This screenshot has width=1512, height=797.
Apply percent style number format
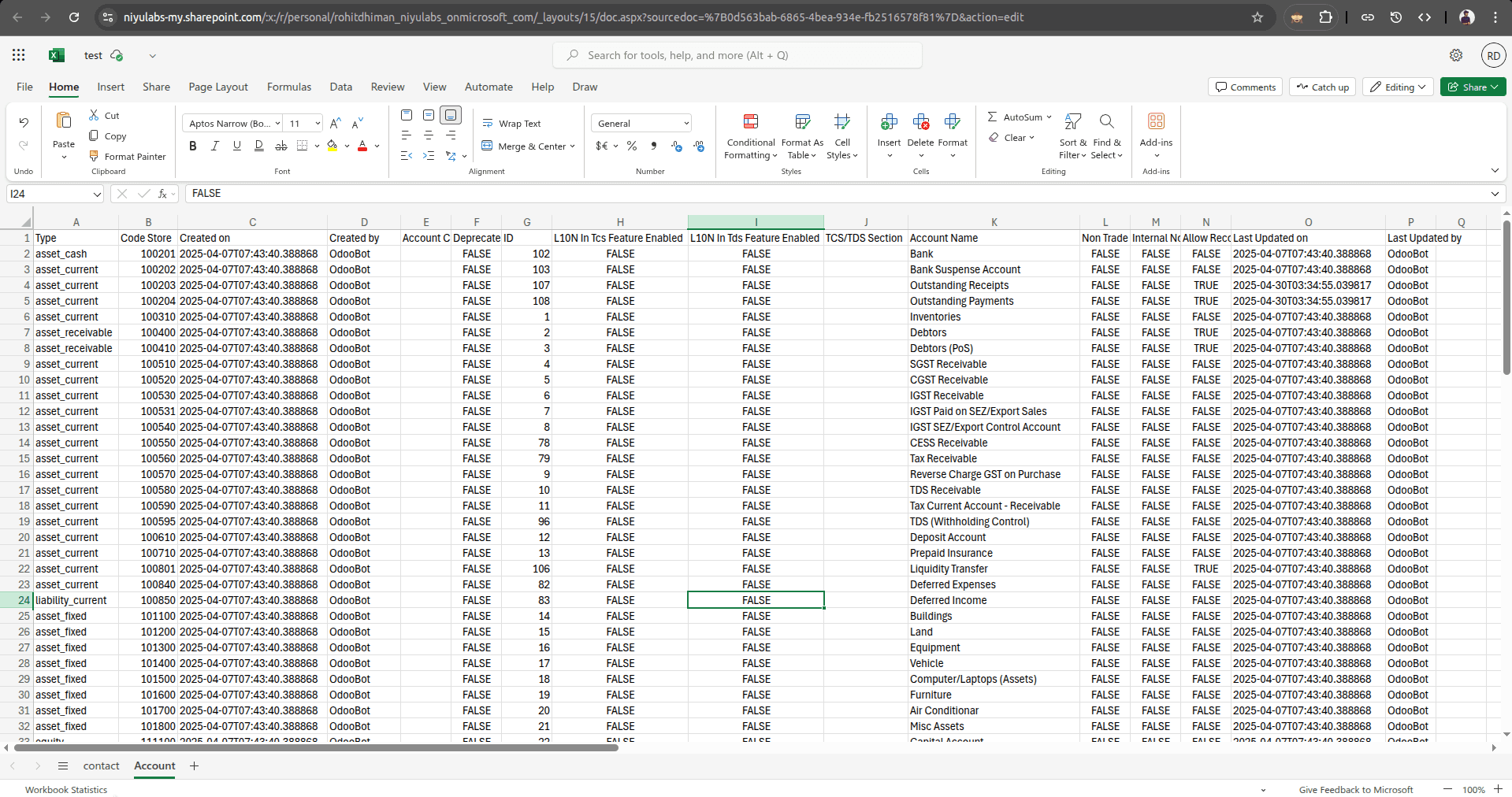pyautogui.click(x=632, y=146)
